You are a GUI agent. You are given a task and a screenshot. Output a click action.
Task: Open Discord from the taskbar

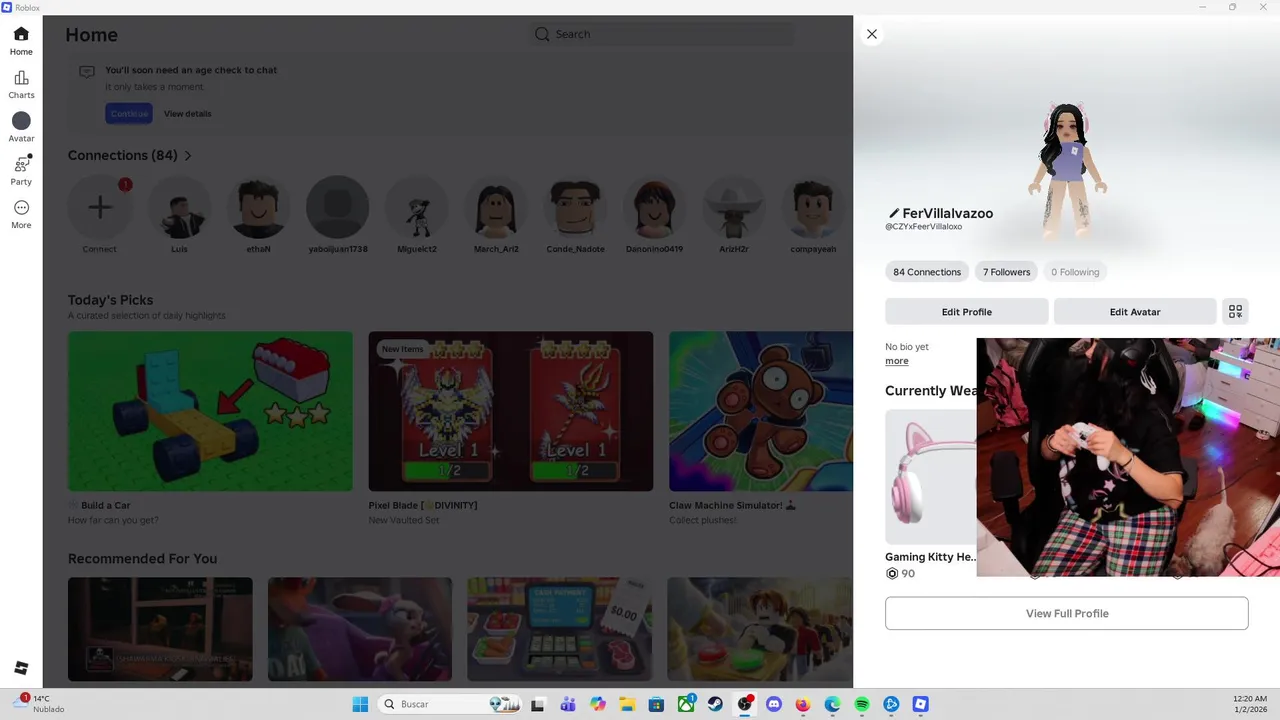pos(773,704)
